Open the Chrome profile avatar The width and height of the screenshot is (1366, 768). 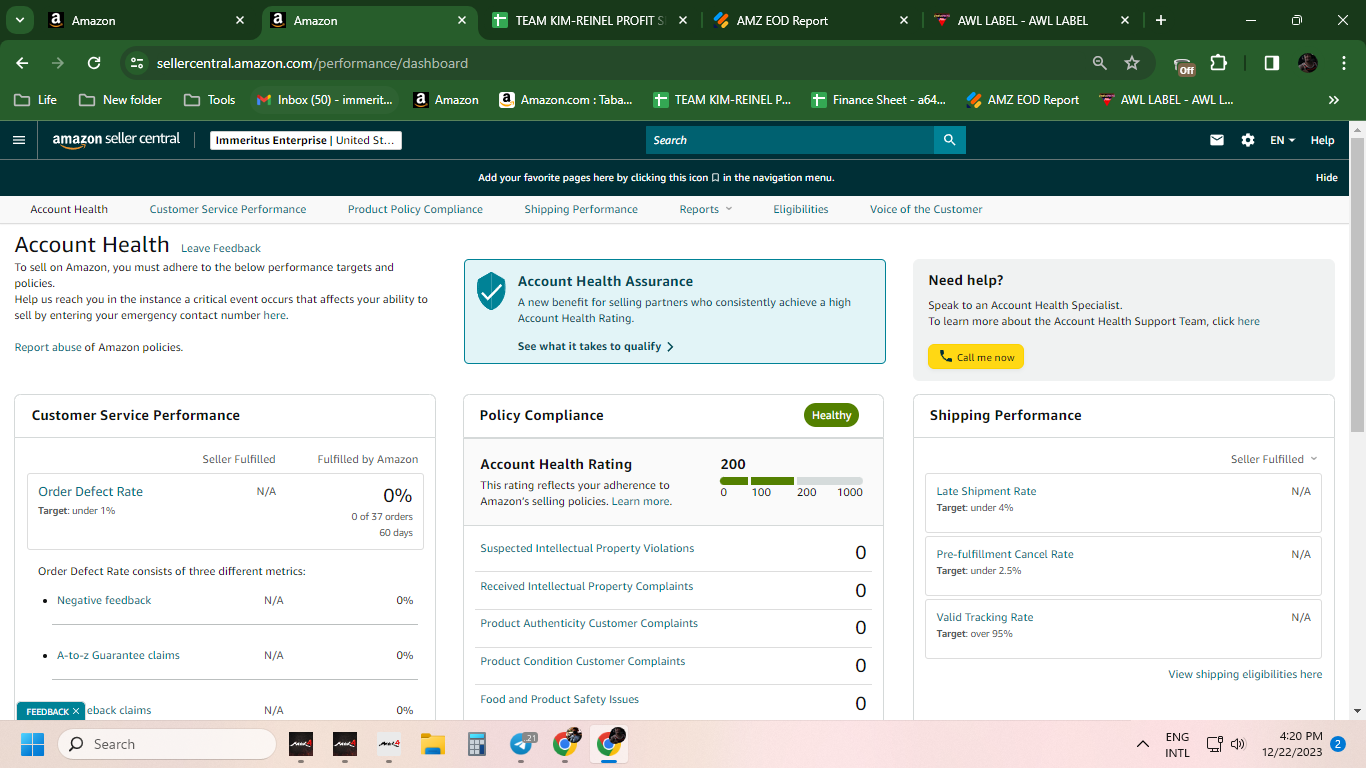click(1308, 63)
